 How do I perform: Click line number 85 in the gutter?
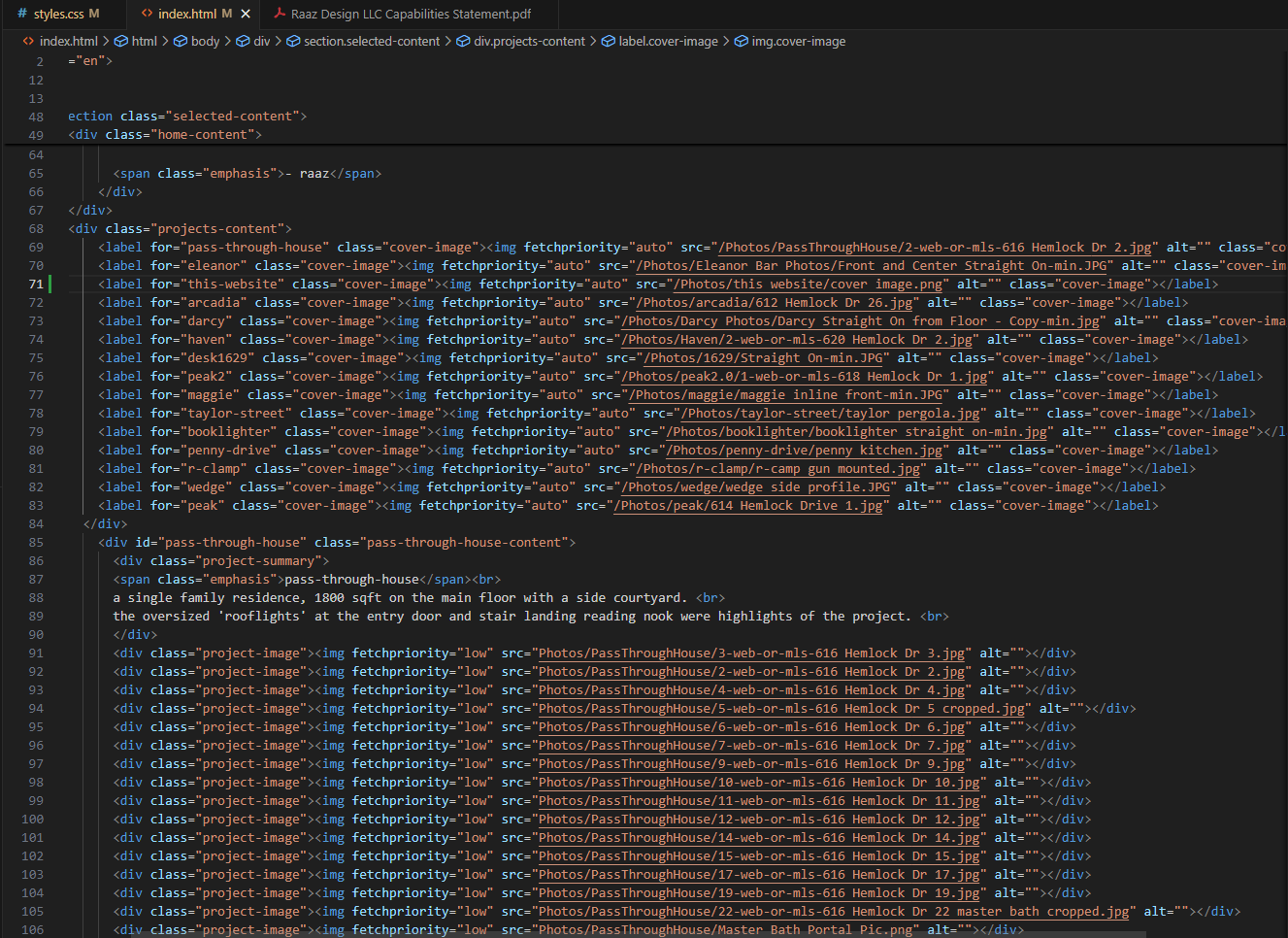pyautogui.click(x=36, y=543)
